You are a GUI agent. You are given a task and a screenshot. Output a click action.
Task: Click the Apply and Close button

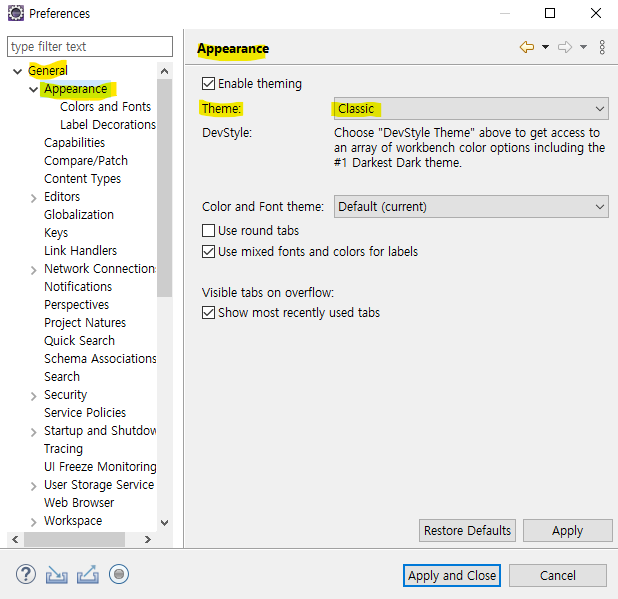click(x=452, y=576)
